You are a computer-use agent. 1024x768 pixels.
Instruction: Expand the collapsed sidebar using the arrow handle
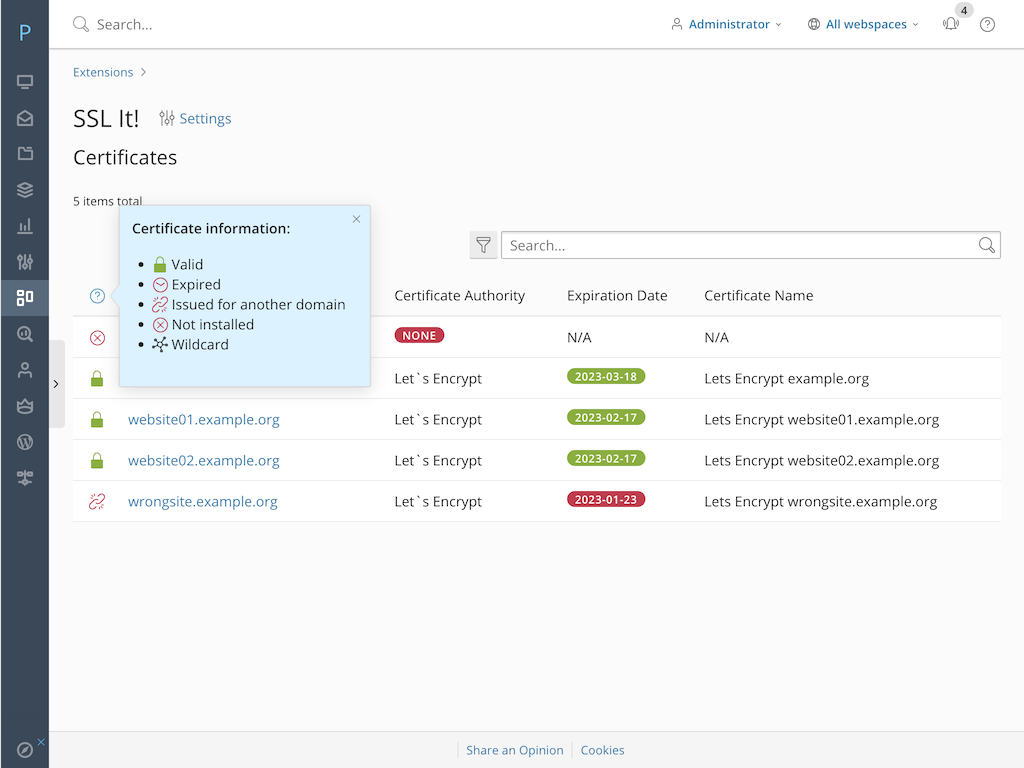click(x=56, y=384)
